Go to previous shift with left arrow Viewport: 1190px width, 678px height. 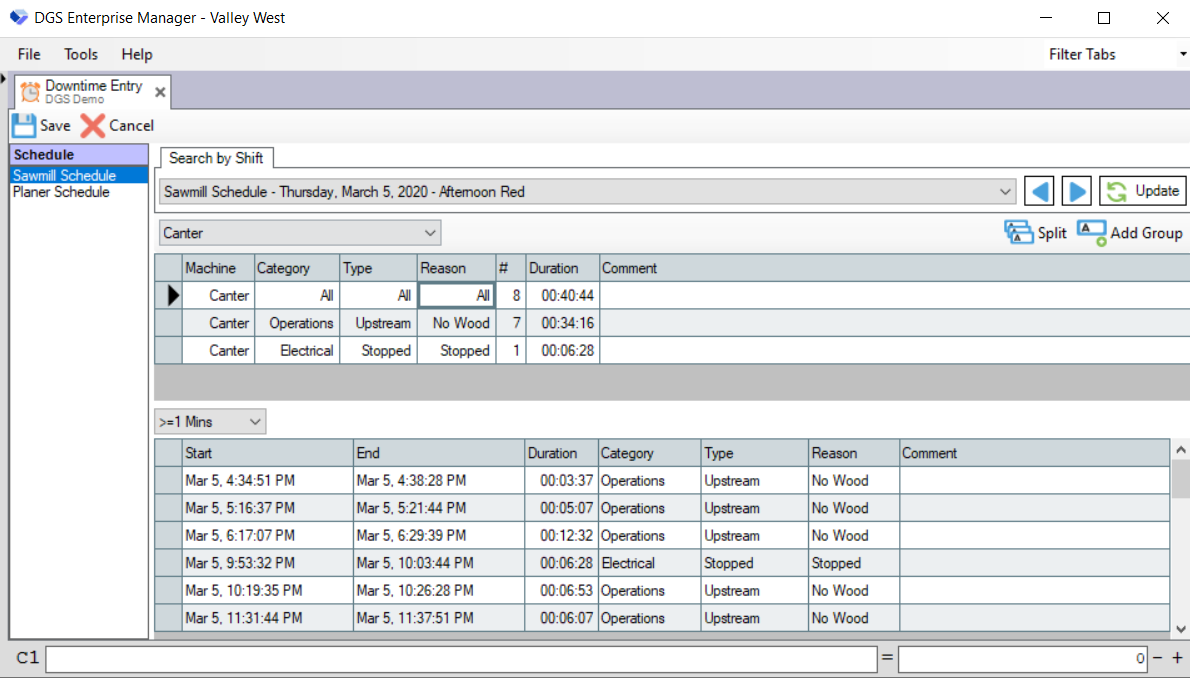(x=1040, y=191)
